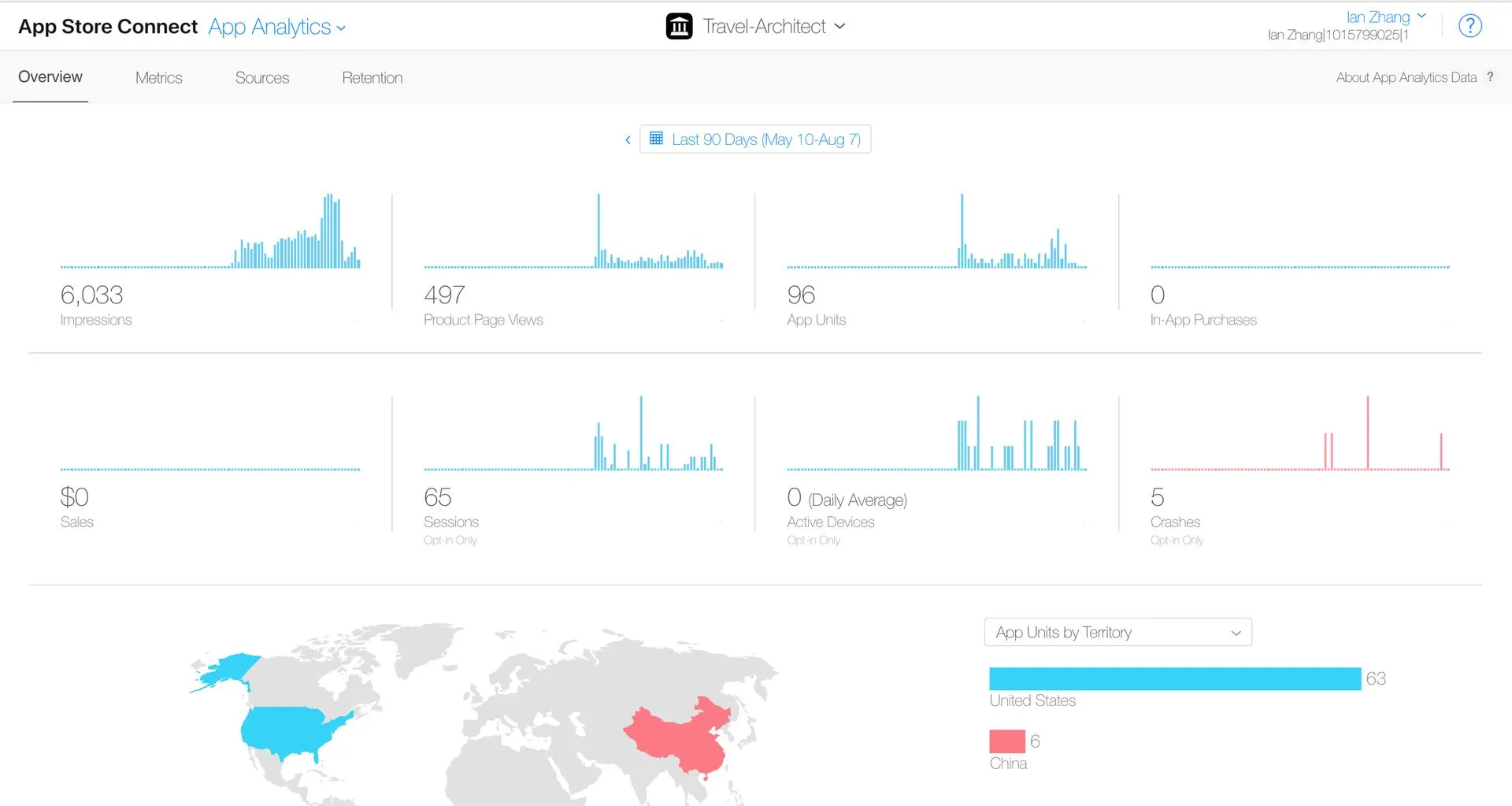Click the 6,033 impressions value
This screenshot has height=806, width=1512.
[x=91, y=295]
